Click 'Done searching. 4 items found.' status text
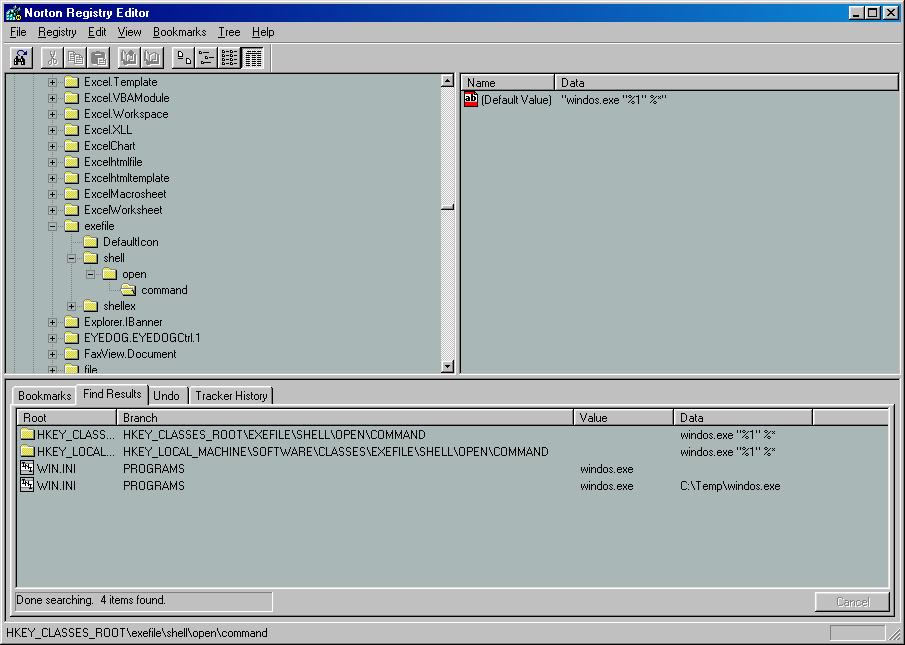905x645 pixels. 91,600
